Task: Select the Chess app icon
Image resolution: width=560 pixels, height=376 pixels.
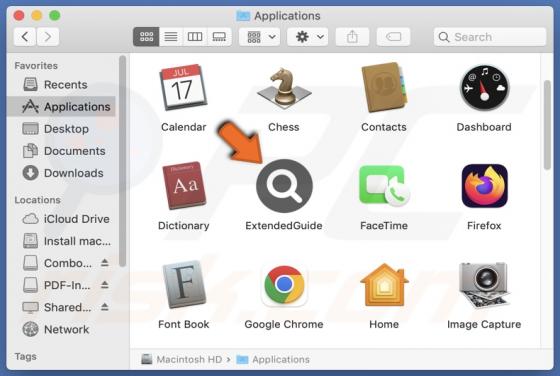Action: click(284, 88)
